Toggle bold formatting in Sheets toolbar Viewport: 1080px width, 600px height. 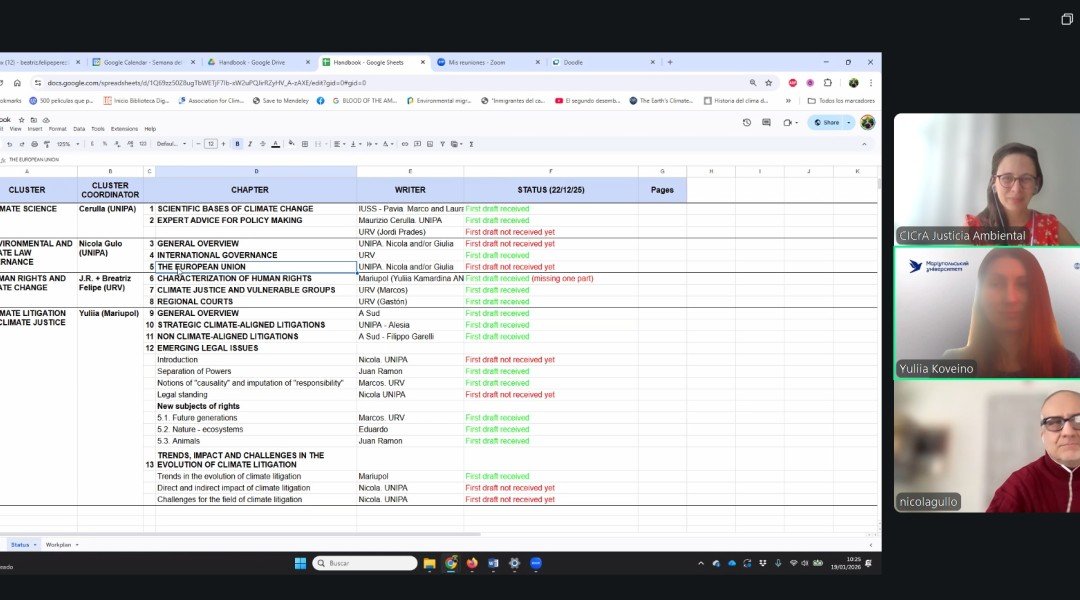click(x=237, y=144)
